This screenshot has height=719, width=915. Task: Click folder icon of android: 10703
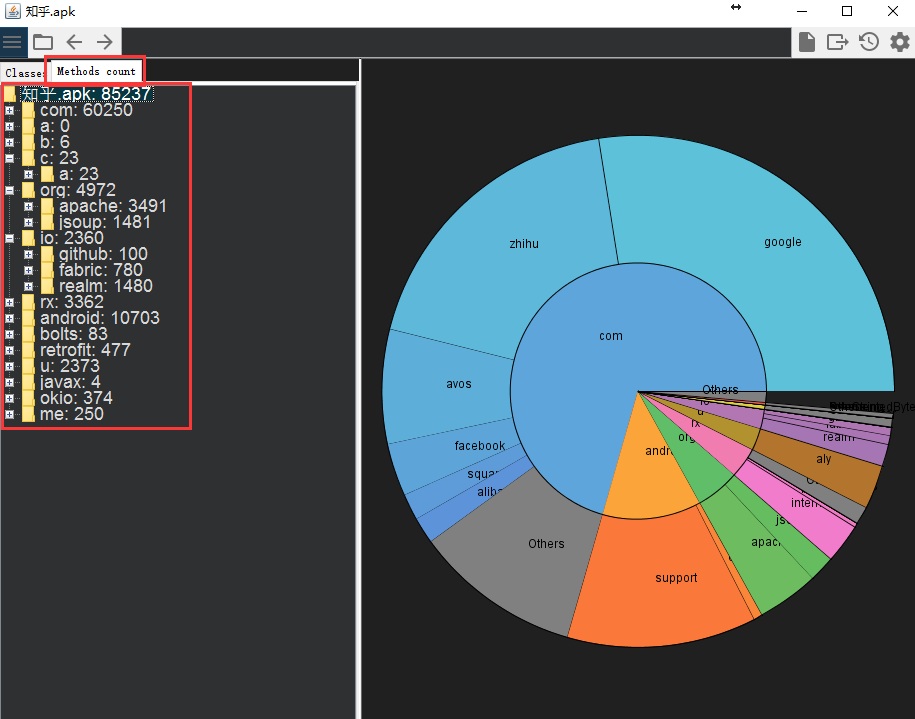[28, 318]
